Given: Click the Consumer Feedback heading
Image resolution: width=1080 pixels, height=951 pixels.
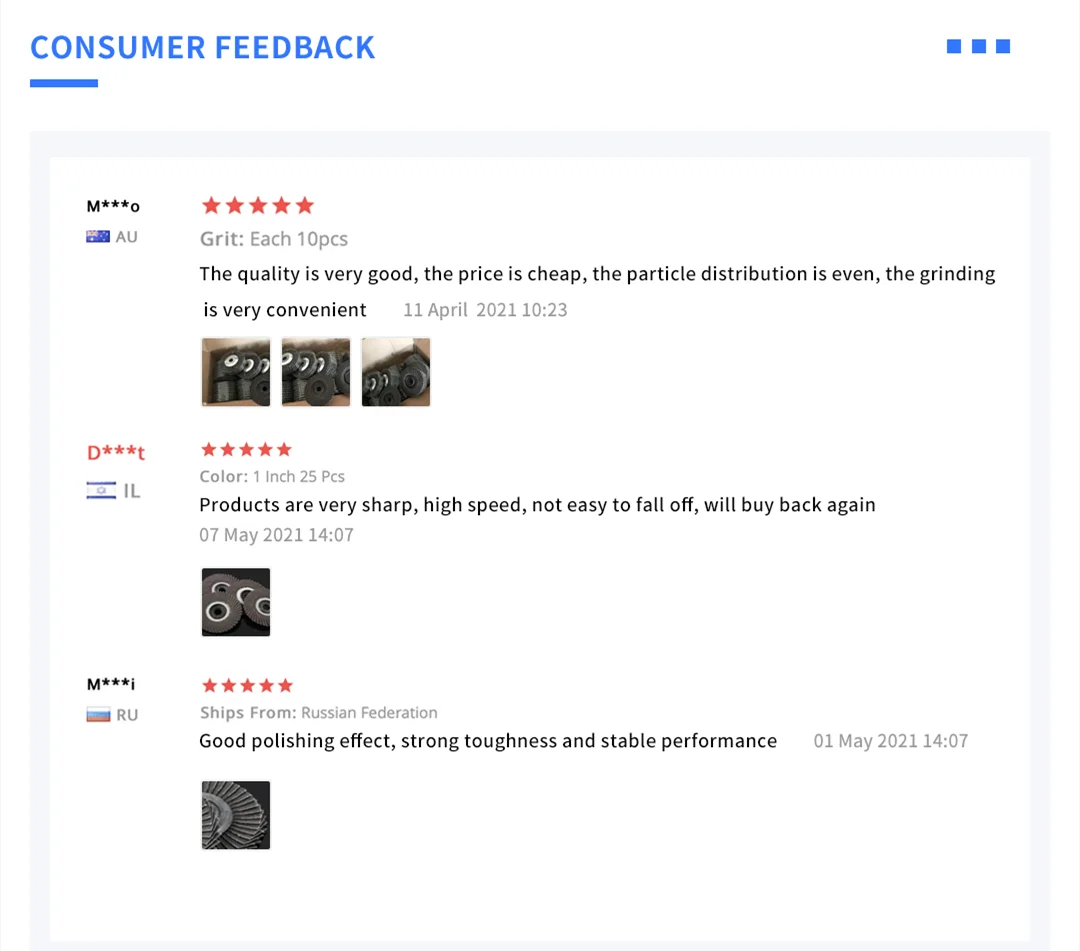Looking at the screenshot, I should point(203,48).
